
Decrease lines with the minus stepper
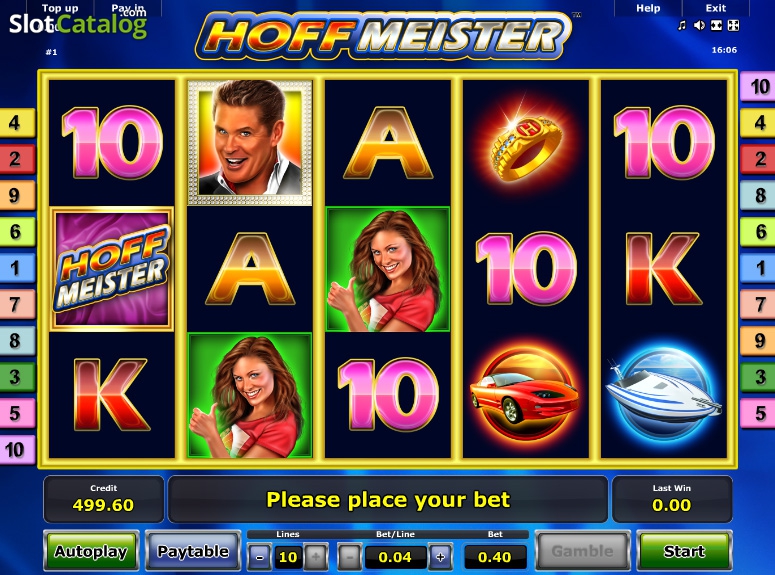[x=259, y=557]
